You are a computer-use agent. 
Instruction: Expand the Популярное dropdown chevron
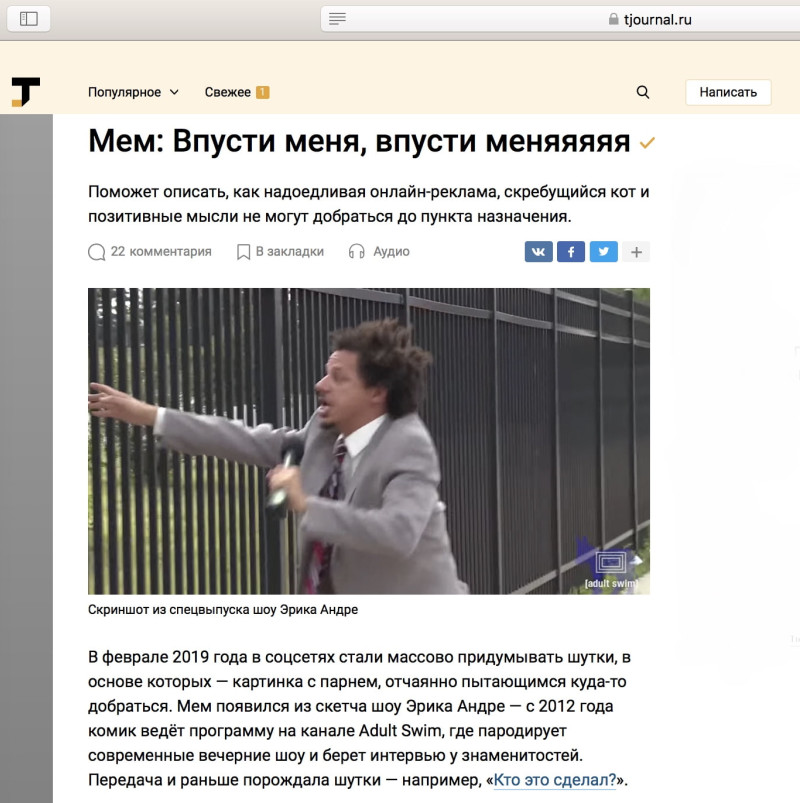(x=174, y=92)
